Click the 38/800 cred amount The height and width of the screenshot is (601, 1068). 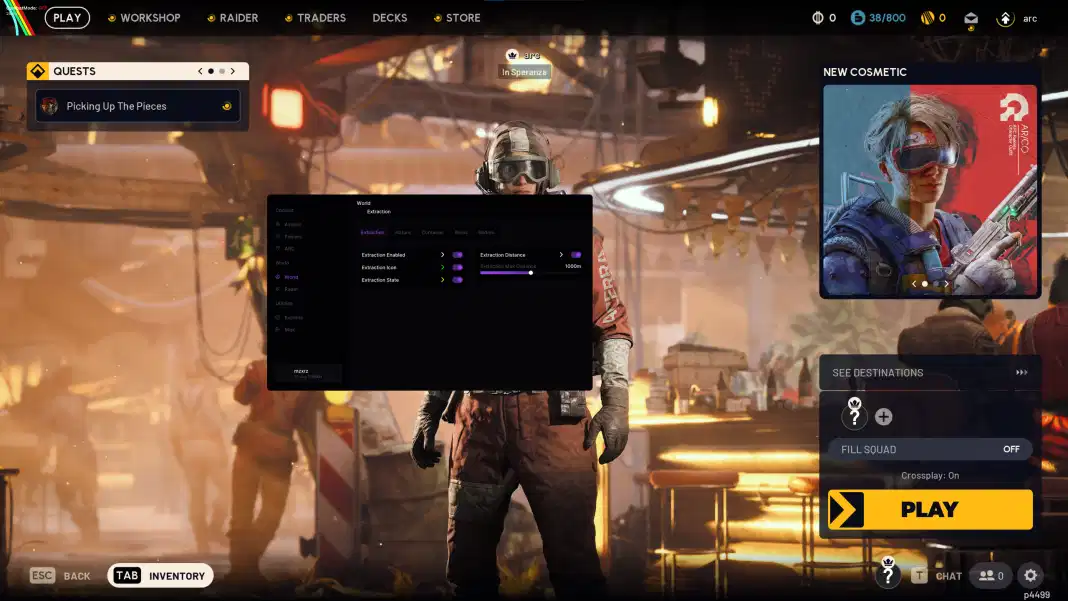(888, 18)
